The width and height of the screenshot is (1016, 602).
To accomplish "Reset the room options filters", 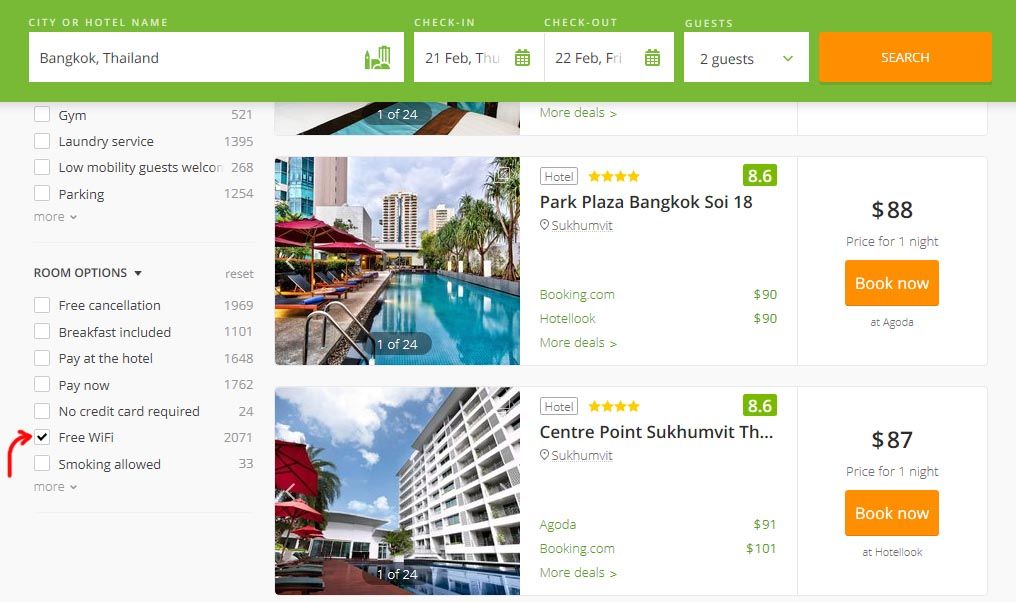I will click(239, 273).
